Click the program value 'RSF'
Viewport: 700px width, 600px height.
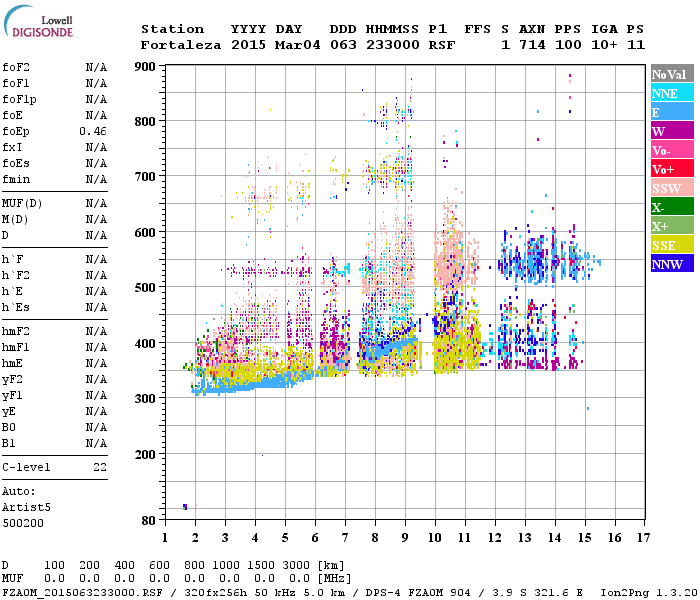coord(442,45)
